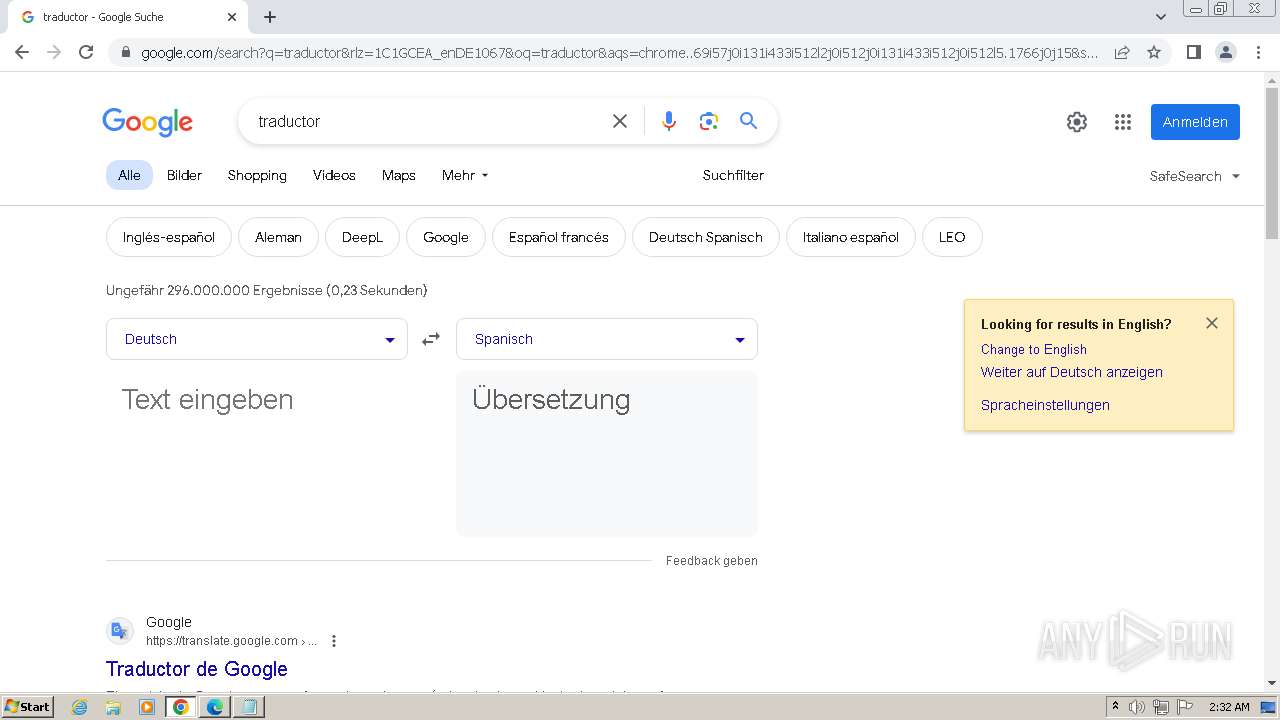Image resolution: width=1280 pixels, height=720 pixels.
Task: Select the Español francés chip
Action: pyautogui.click(x=559, y=237)
